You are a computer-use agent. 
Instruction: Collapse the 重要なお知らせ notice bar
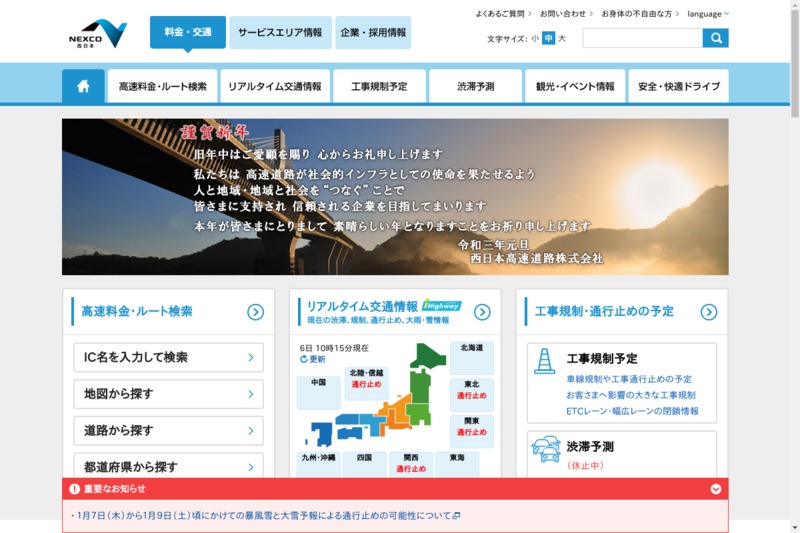715,489
